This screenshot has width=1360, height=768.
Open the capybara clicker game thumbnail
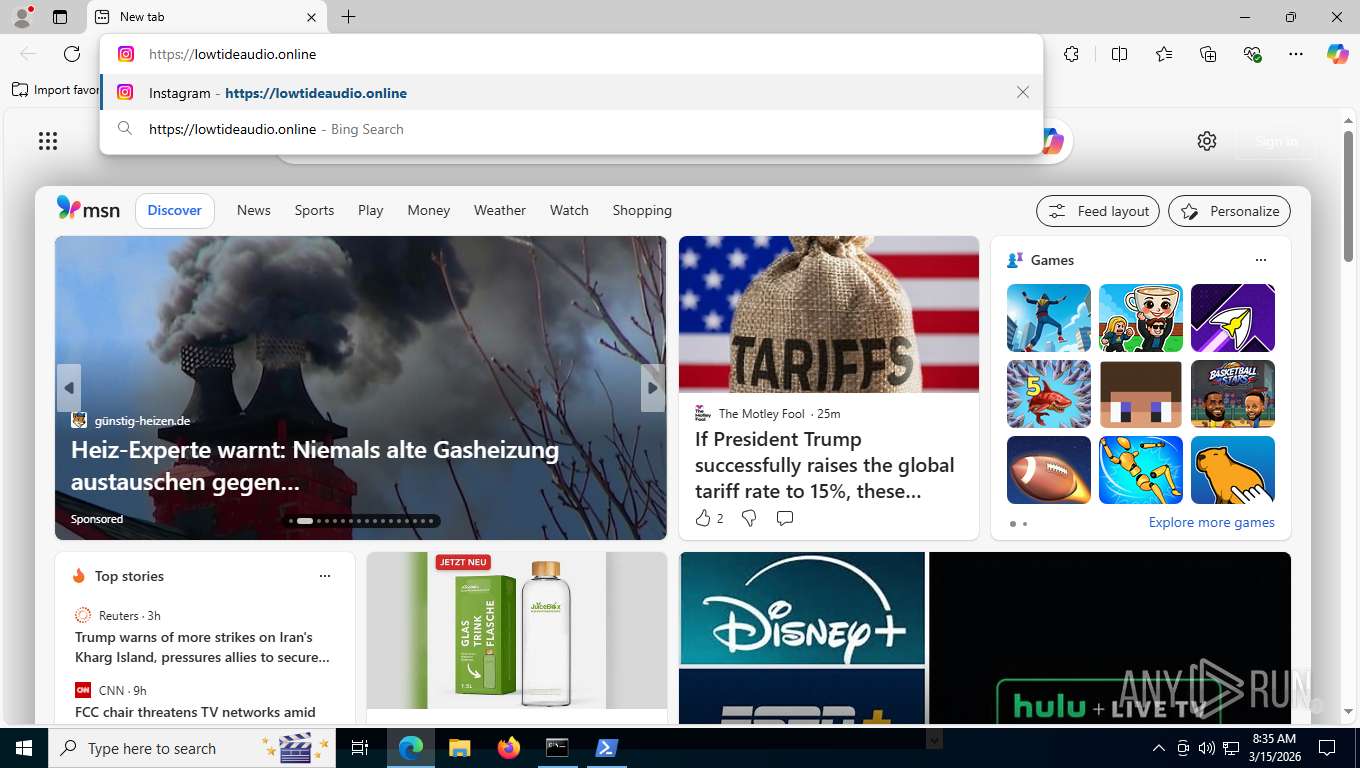[1233, 470]
